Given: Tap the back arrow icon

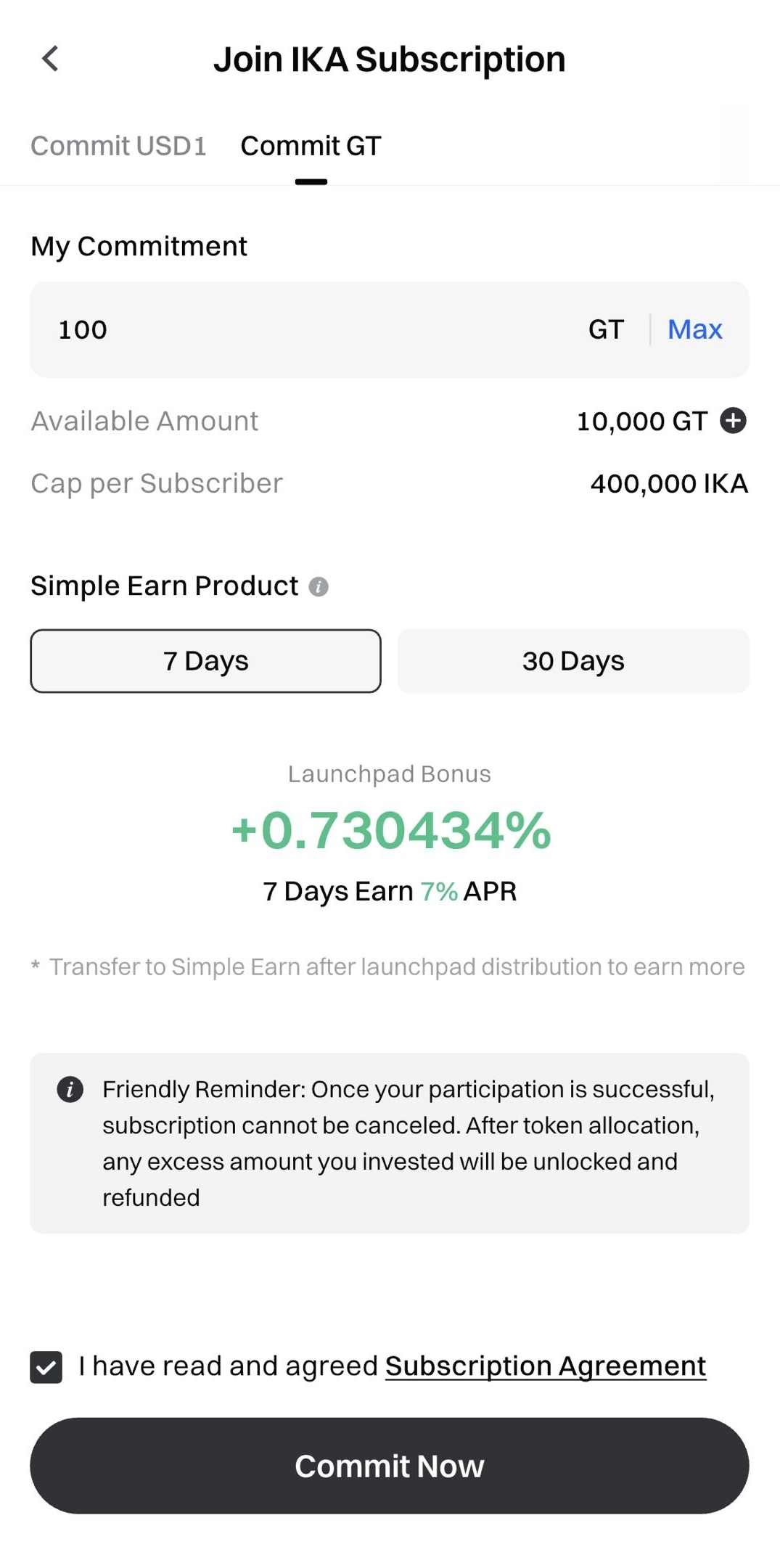Looking at the screenshot, I should [50, 59].
